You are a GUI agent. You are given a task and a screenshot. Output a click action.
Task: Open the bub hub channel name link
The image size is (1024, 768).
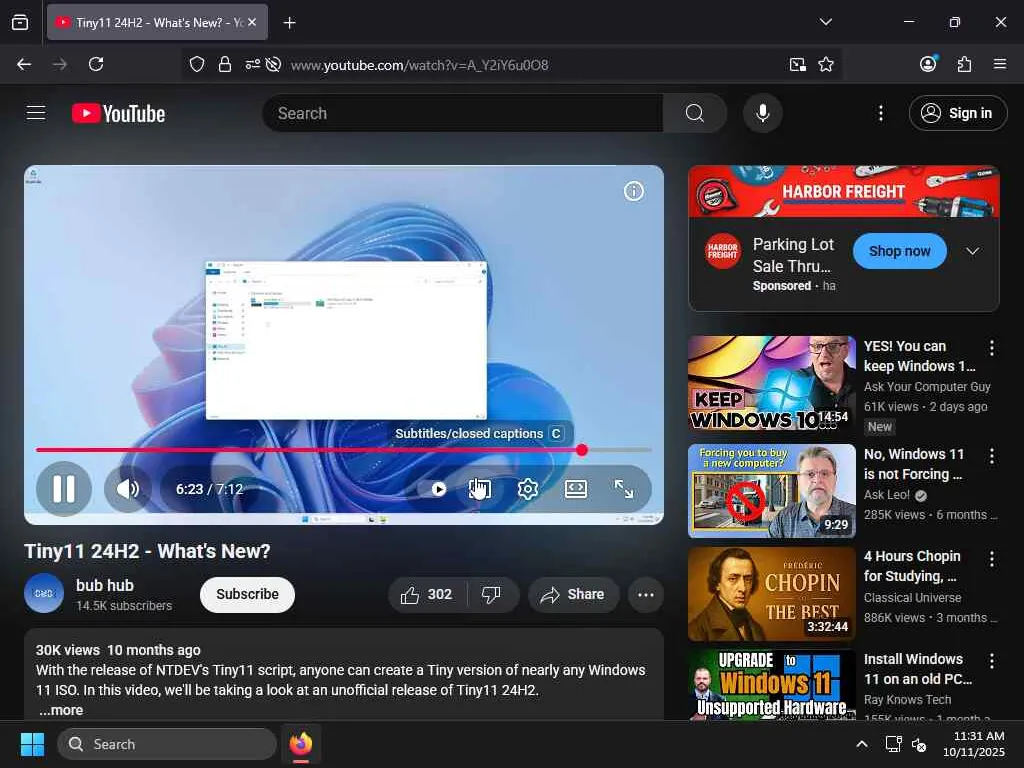coord(104,585)
